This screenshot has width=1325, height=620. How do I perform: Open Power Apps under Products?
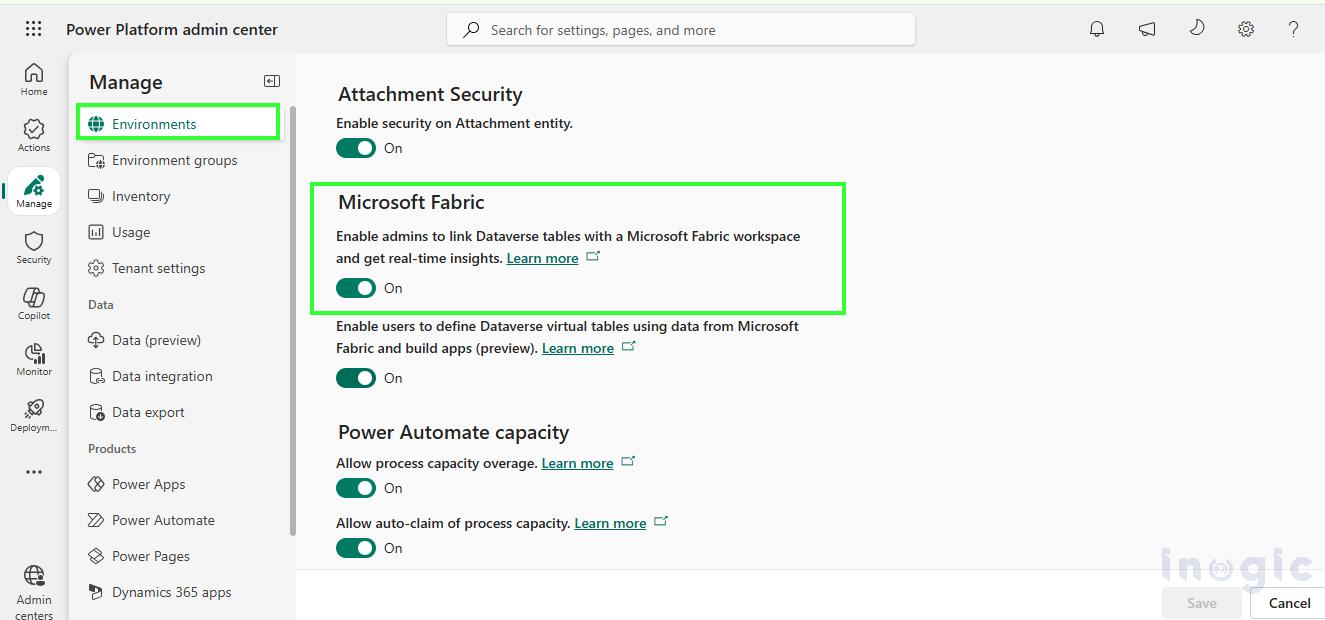(x=178, y=484)
